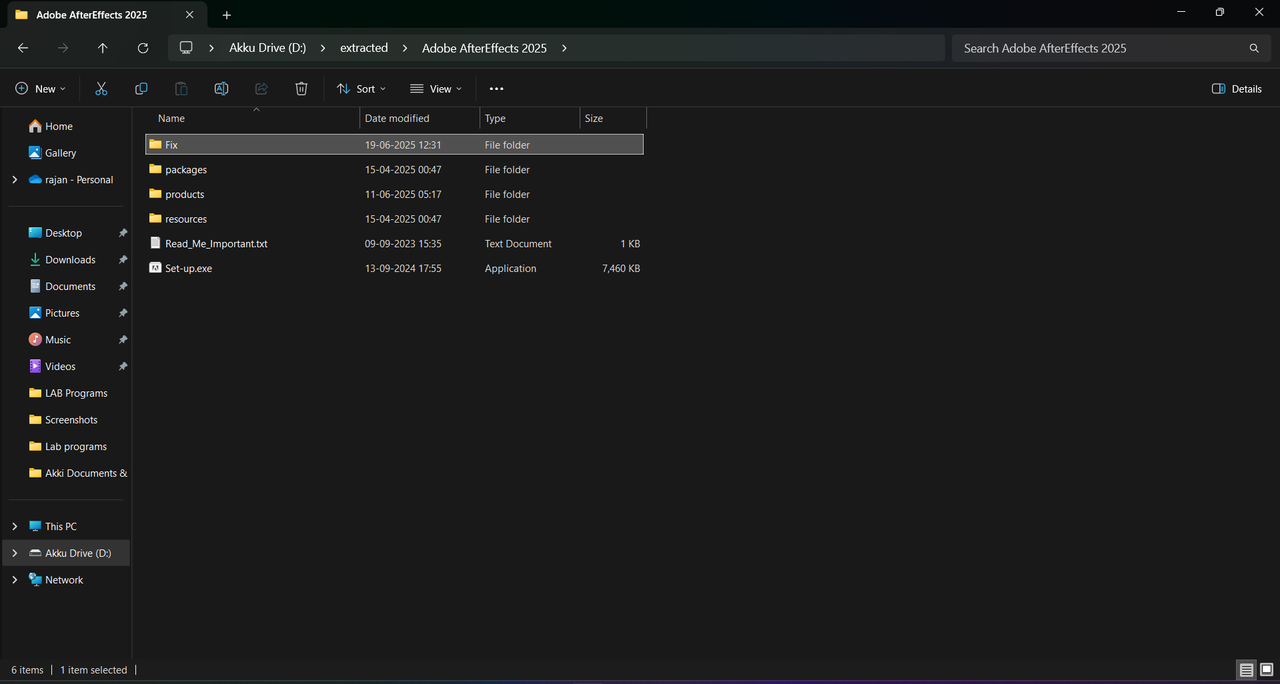Click Akku Drive (D:) in address breadcrumb

pyautogui.click(x=268, y=48)
